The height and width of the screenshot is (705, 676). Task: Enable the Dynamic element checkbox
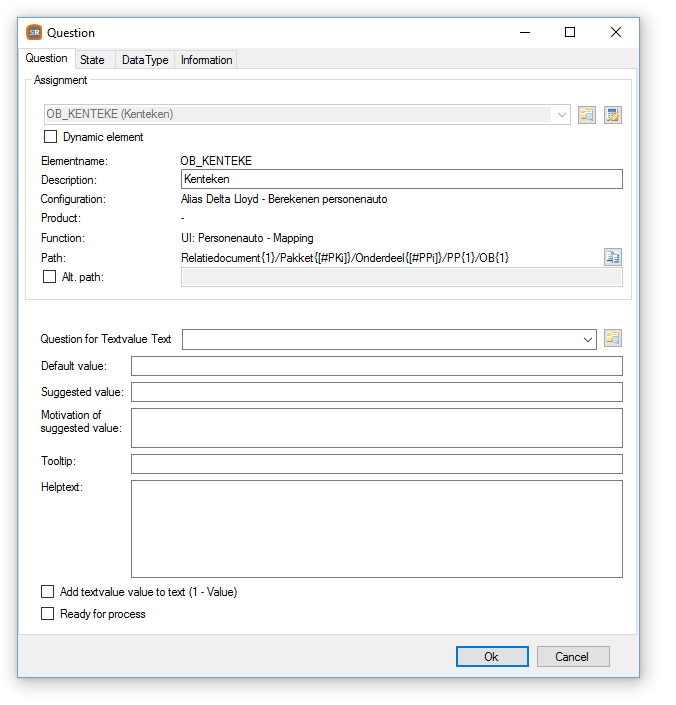[x=50, y=136]
